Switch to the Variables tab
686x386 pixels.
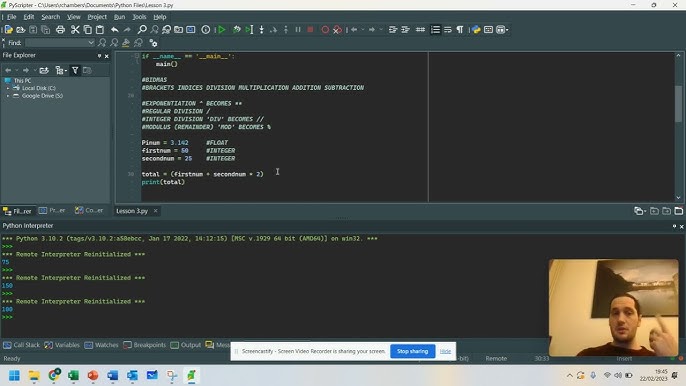click(62, 345)
